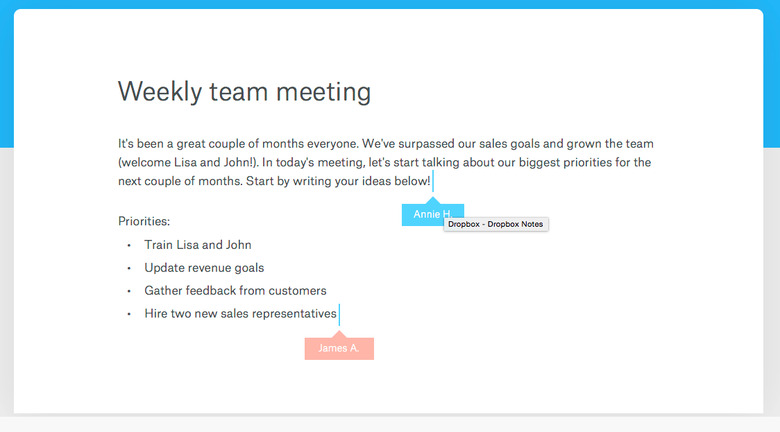Click the Dropbox - Dropbox Notes tooltip
This screenshot has height=432, width=780.
tap(495, 224)
